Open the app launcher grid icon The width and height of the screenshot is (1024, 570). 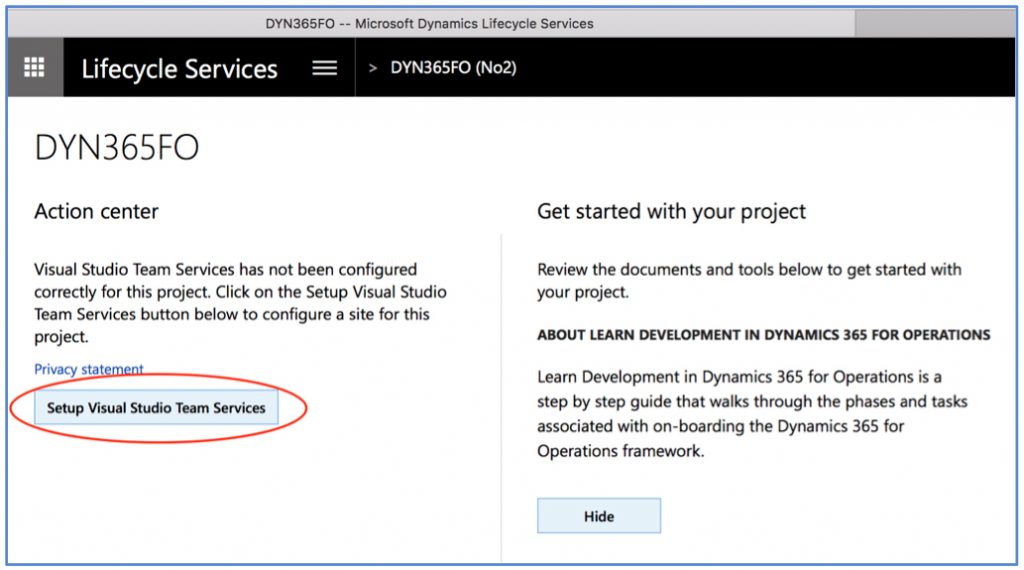pyautogui.click(x=35, y=67)
